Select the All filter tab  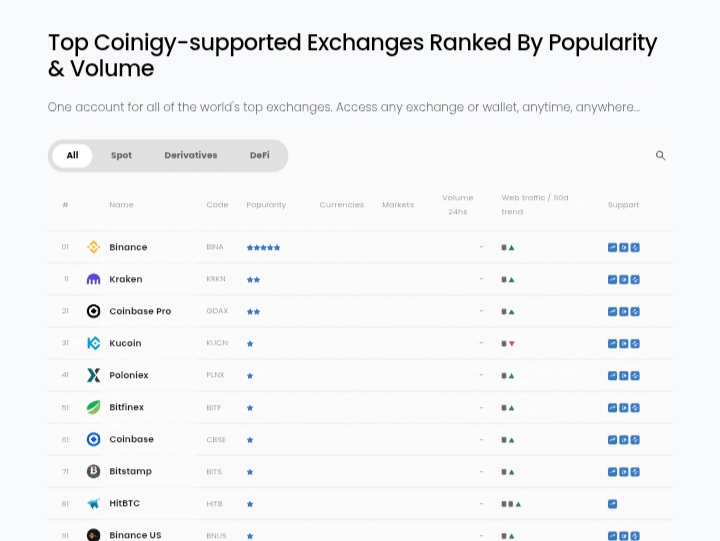[72, 156]
